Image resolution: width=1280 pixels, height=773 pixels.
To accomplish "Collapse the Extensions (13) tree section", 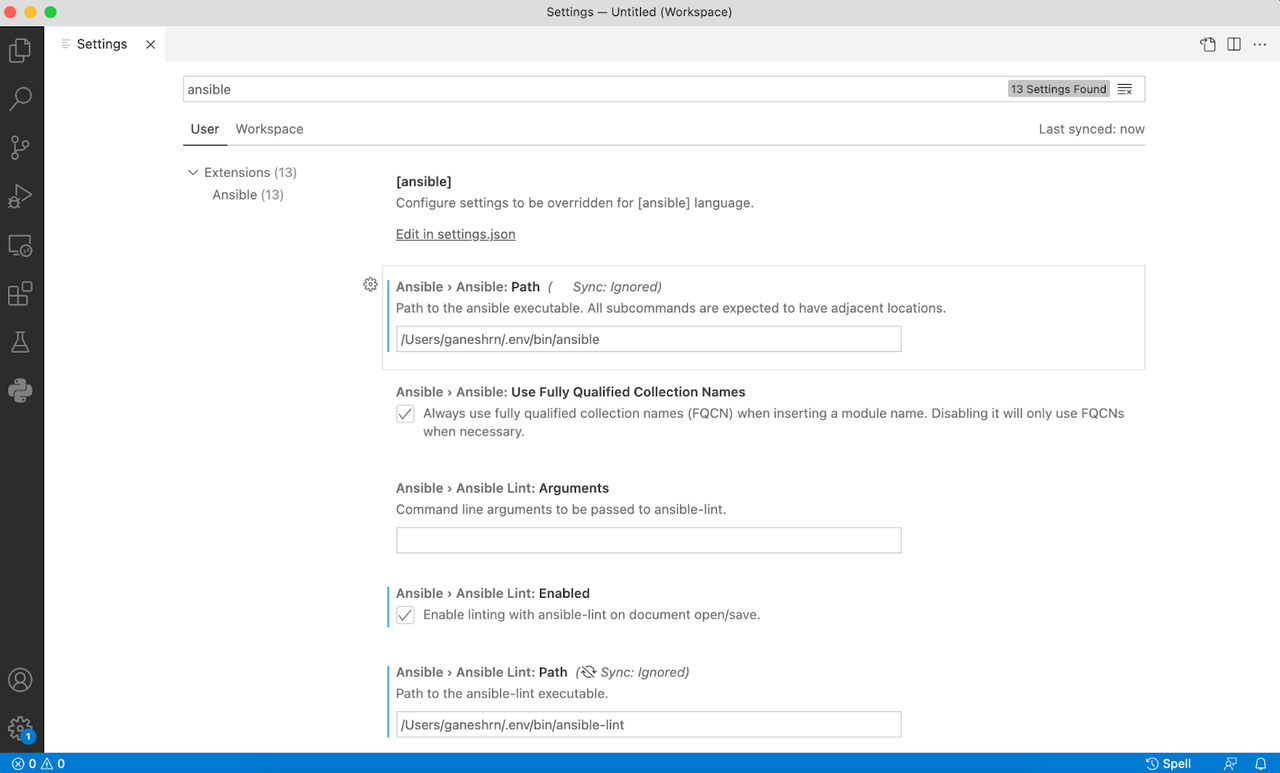I will click(x=194, y=172).
